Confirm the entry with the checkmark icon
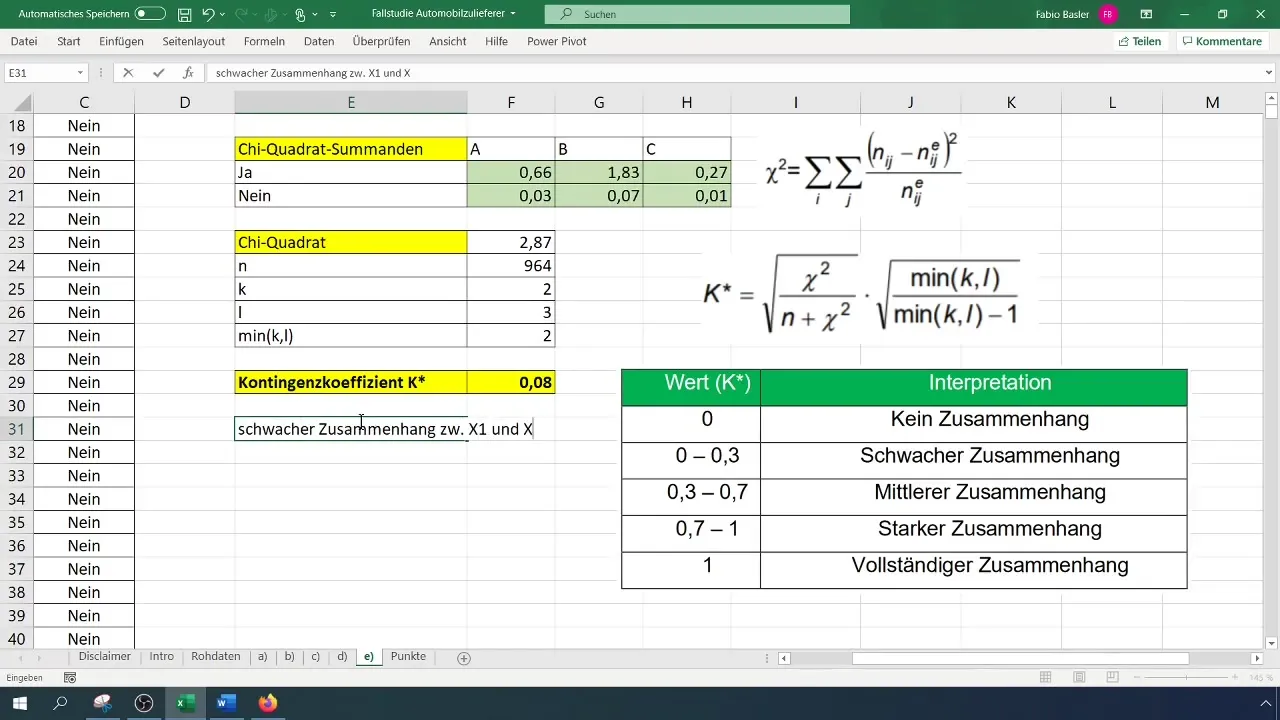The image size is (1280, 720). pos(158,73)
